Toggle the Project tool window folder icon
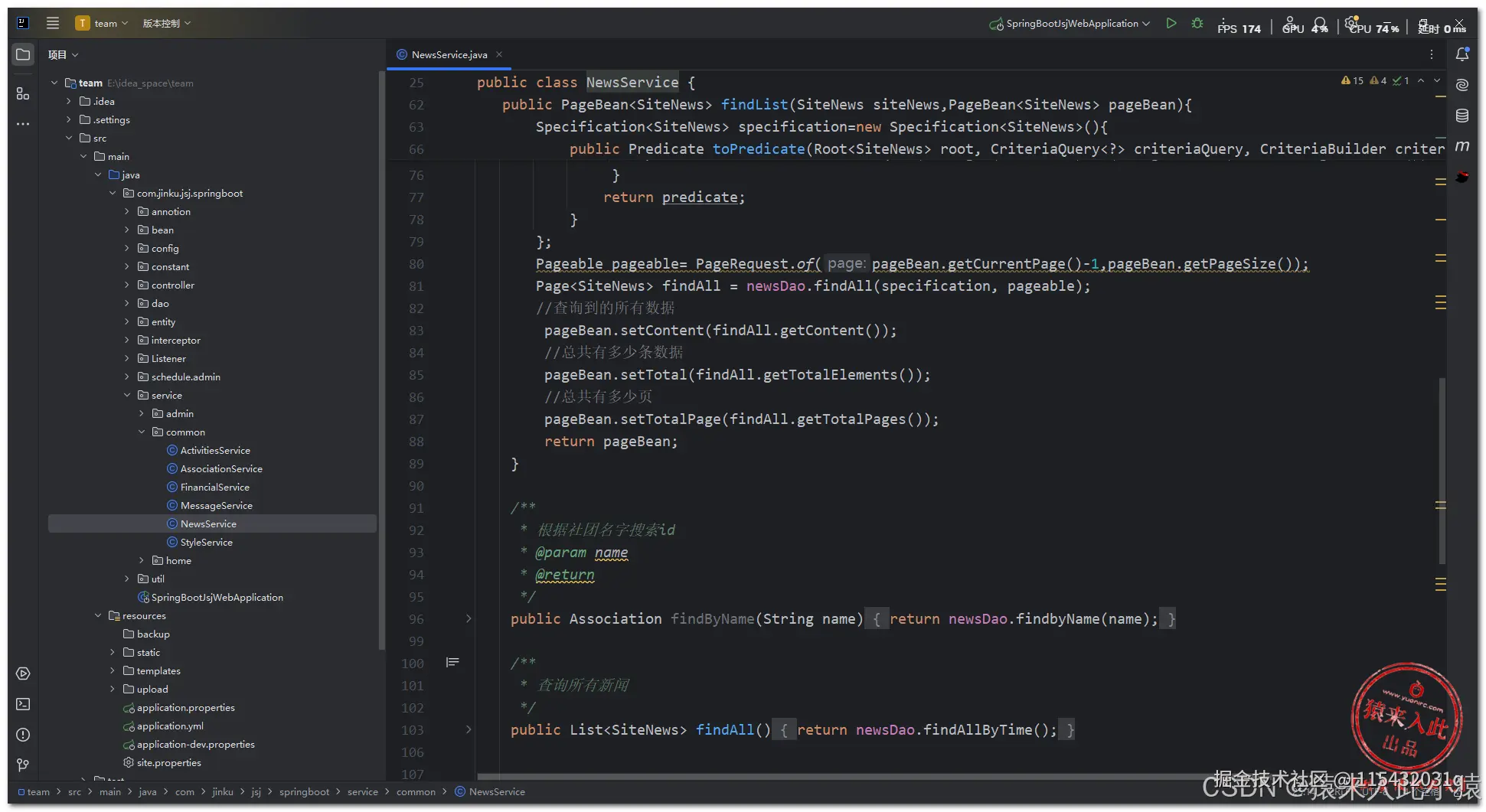The image size is (1486, 812). 23,54
